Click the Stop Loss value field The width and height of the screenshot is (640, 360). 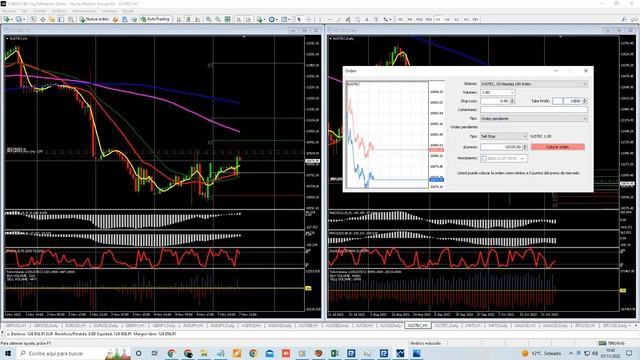coord(496,101)
